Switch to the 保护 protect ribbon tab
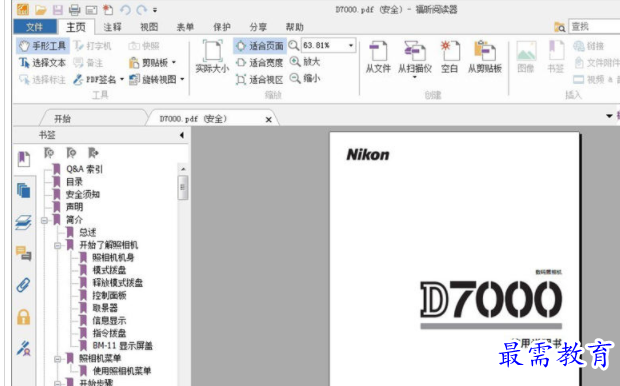620x386 pixels. (x=222, y=27)
